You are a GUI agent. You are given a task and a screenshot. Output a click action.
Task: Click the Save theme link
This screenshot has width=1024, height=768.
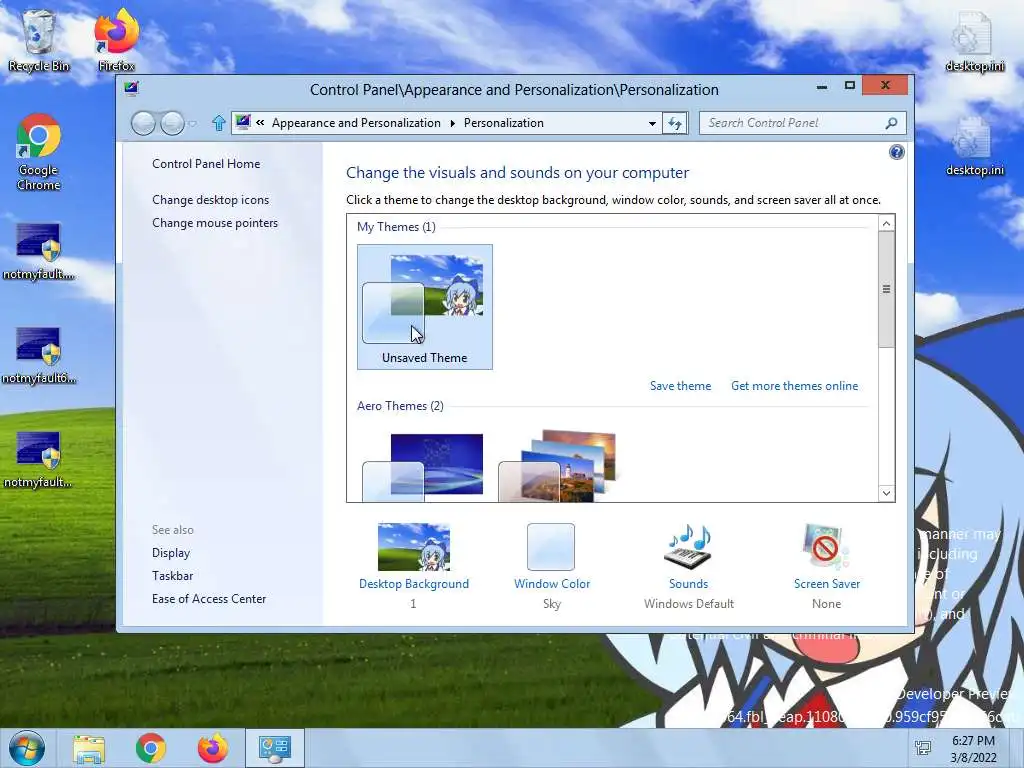coord(680,386)
